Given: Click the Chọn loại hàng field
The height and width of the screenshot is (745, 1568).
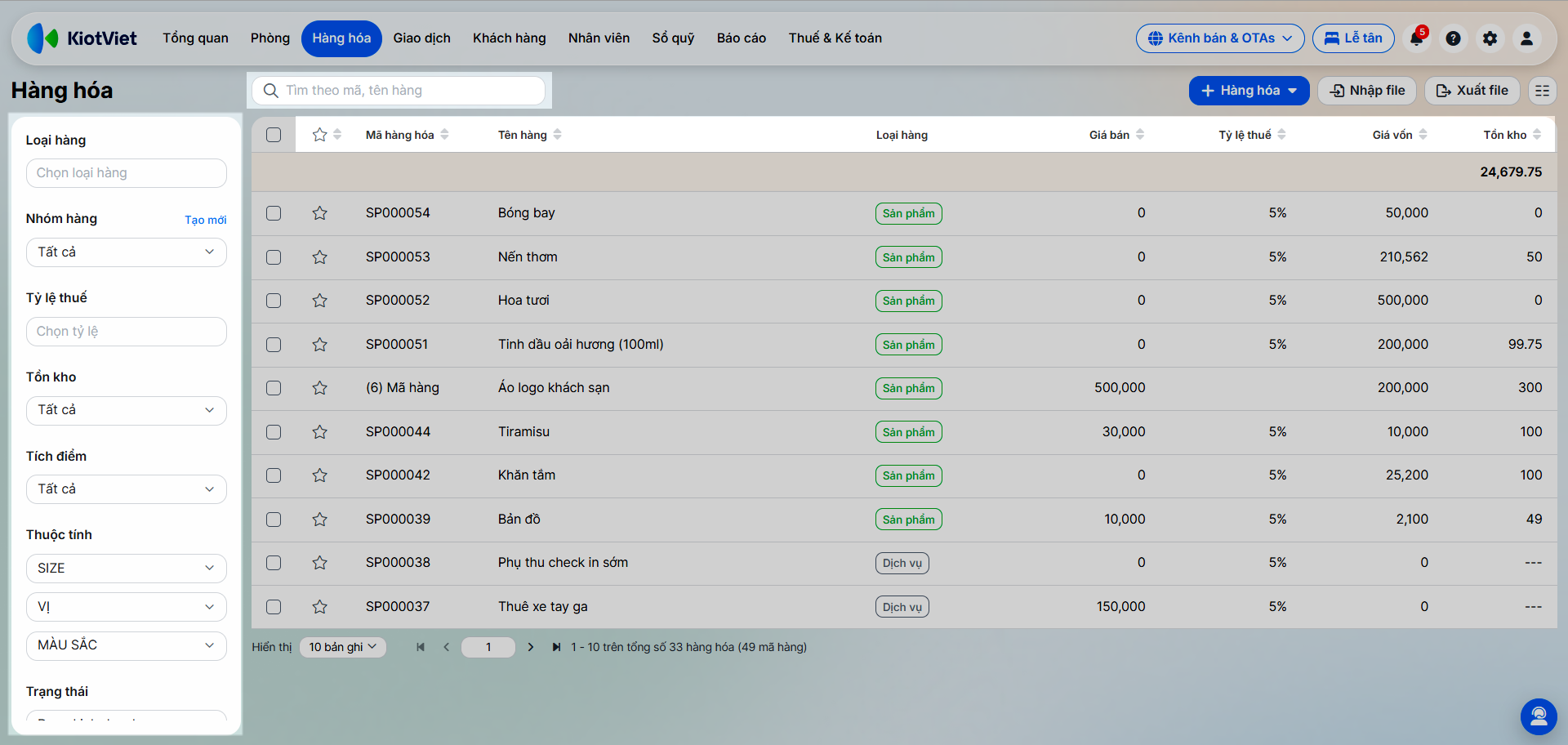Looking at the screenshot, I should tap(127, 173).
